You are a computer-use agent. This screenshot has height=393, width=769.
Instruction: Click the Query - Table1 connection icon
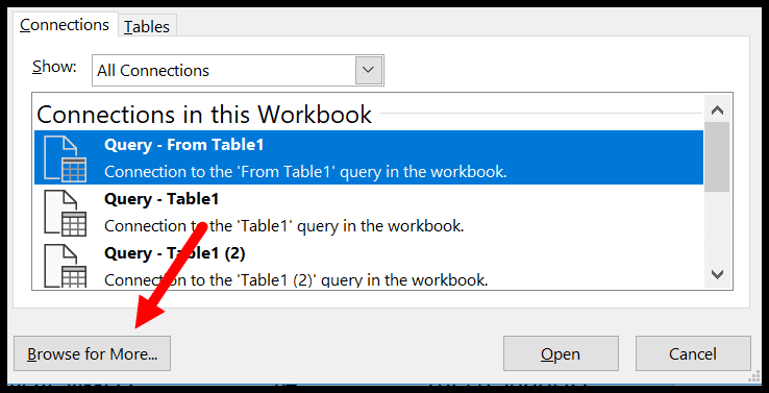coord(65,212)
